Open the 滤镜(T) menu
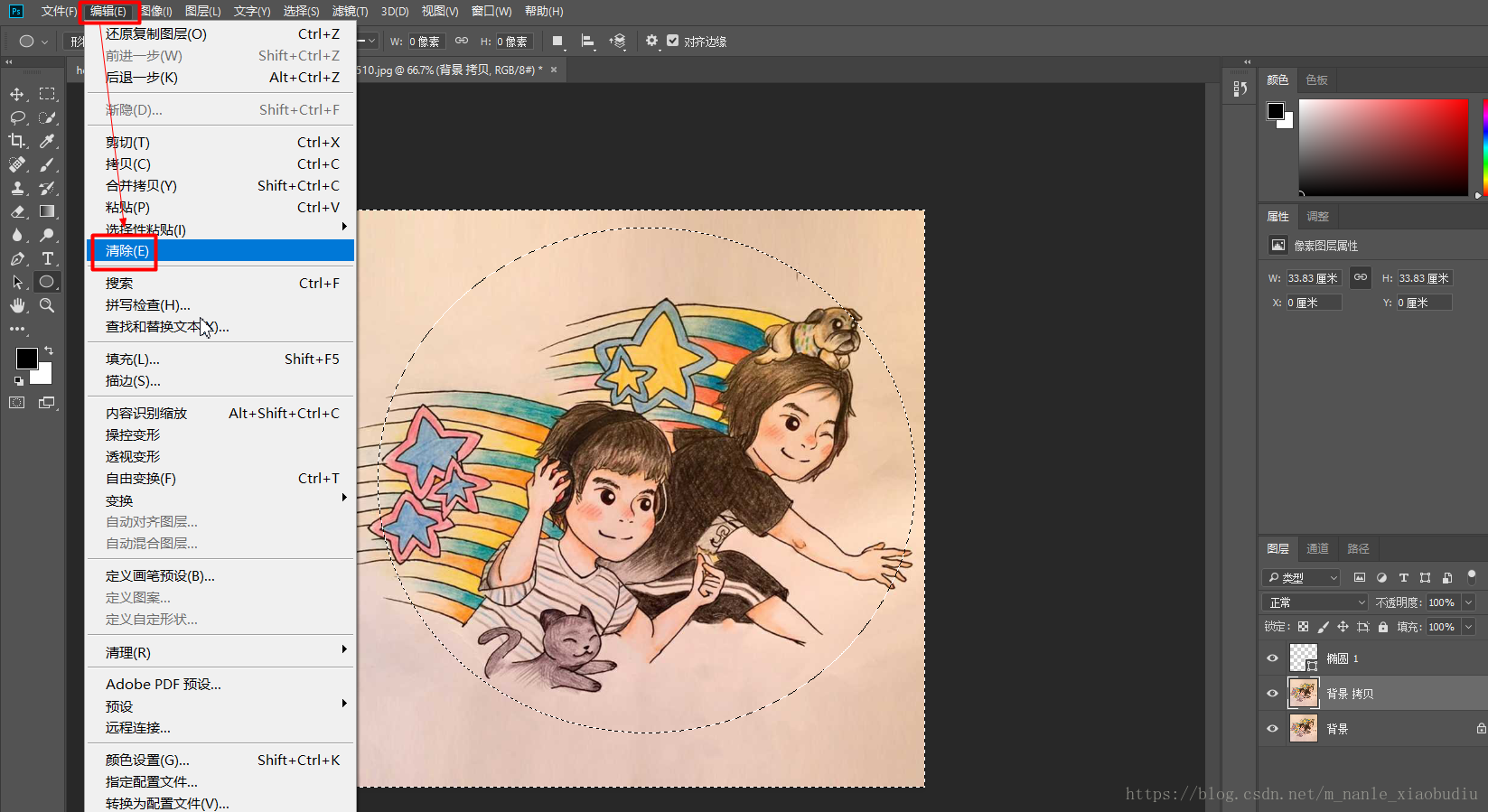Screen dimensions: 1488x812 click(350, 11)
